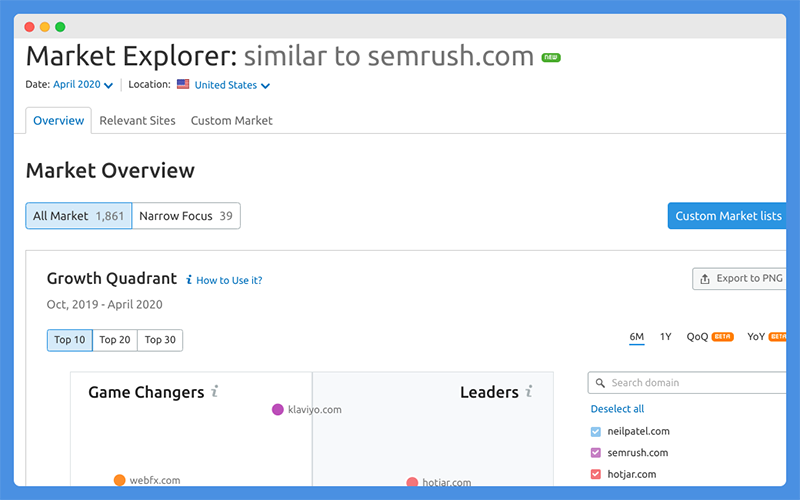Screen dimensions: 800x500
Task: Open the 'How to Use it?' link
Action: coord(229,280)
